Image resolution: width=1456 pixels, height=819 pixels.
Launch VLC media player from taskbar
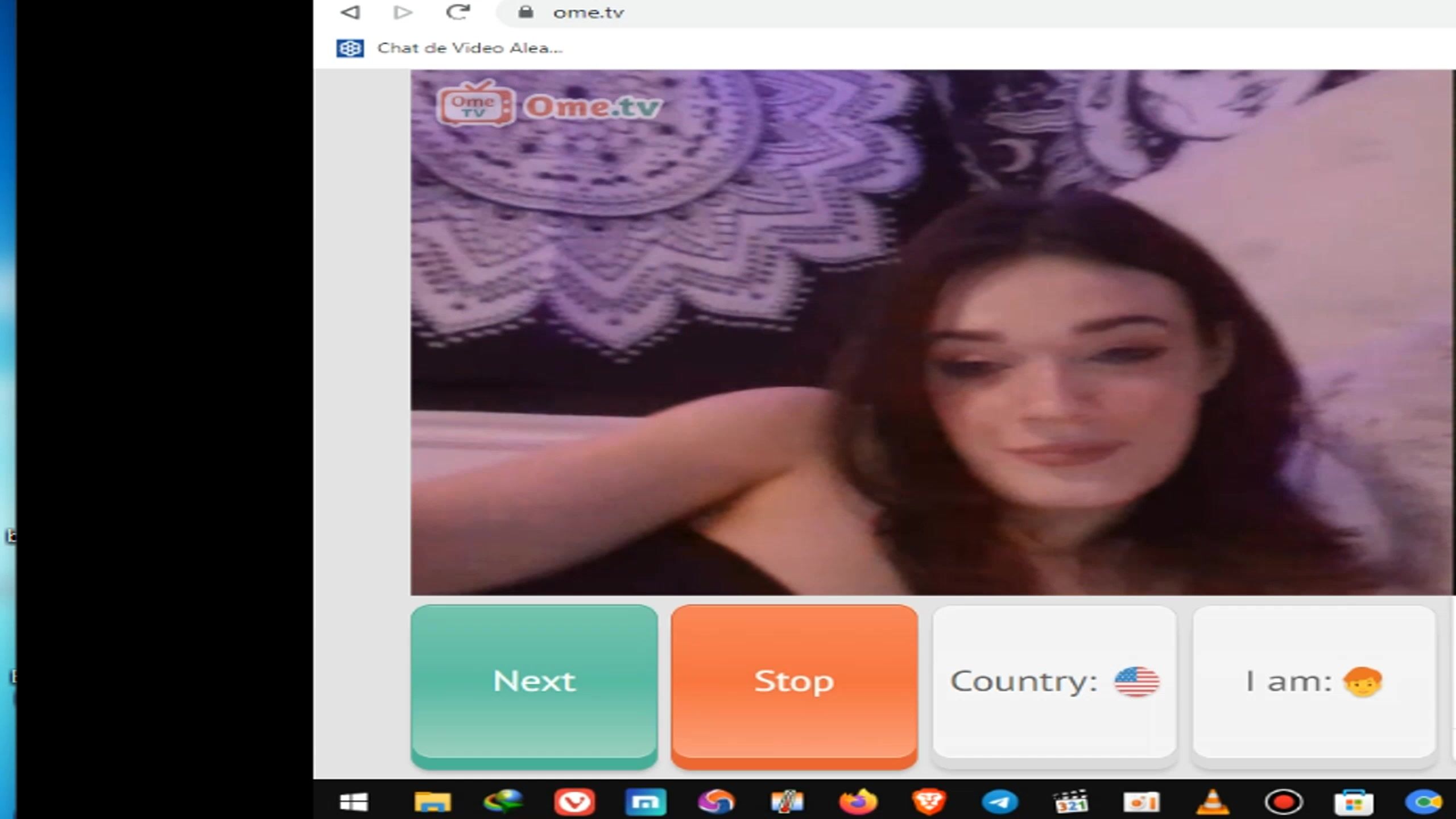click(x=1213, y=803)
